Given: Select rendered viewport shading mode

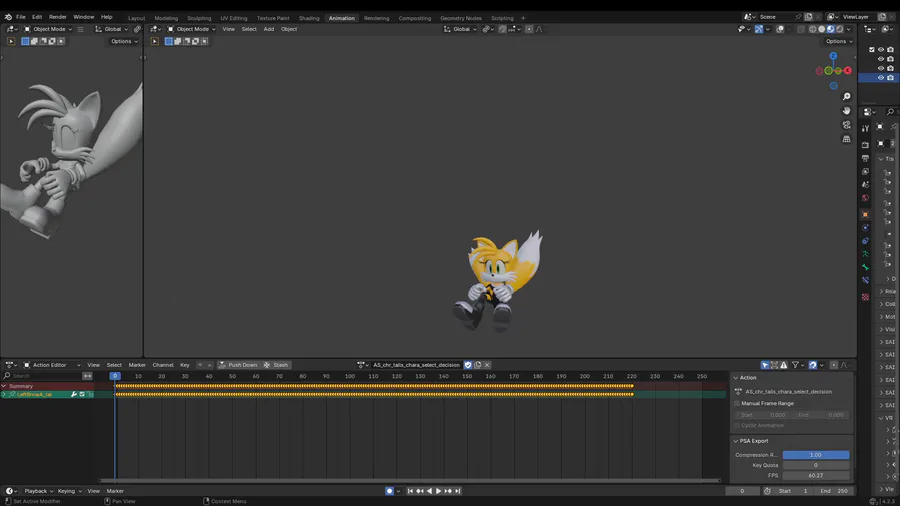Looking at the screenshot, I should (839, 29).
